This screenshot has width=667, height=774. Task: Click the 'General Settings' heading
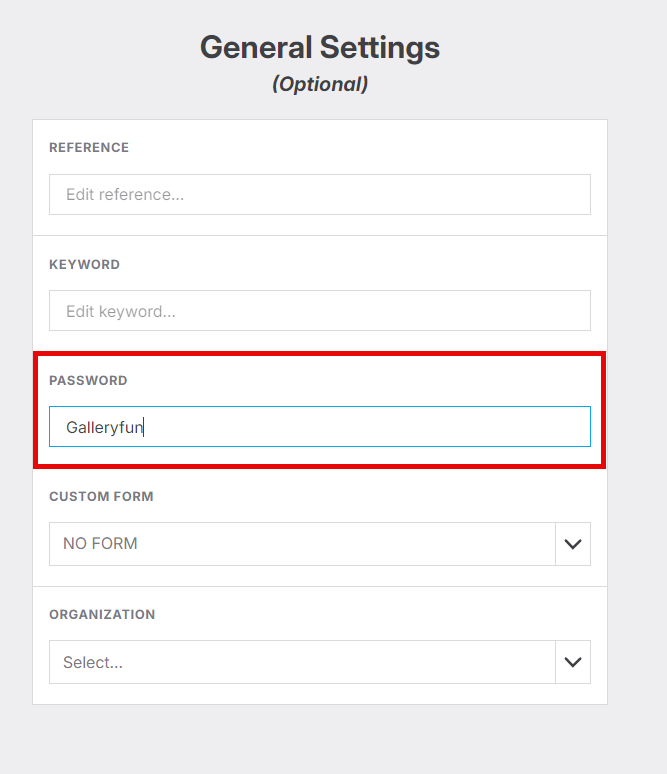click(320, 47)
